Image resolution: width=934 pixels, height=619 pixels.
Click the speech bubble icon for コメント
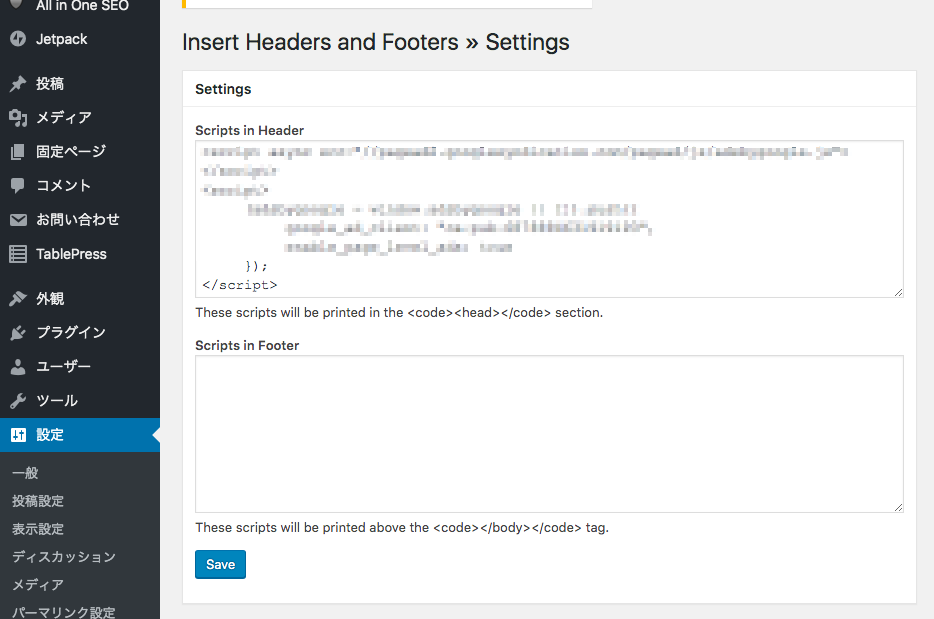tap(18, 185)
